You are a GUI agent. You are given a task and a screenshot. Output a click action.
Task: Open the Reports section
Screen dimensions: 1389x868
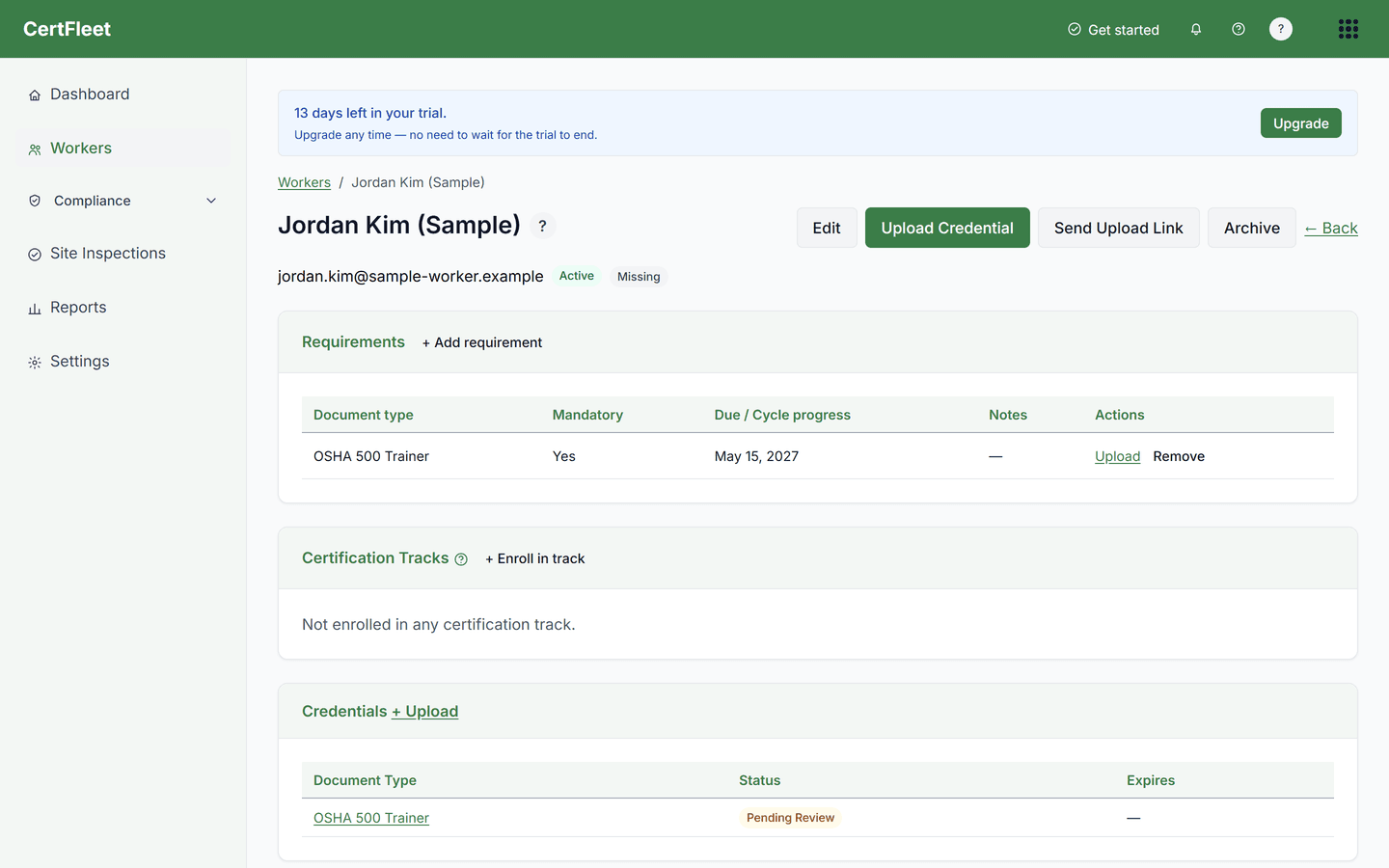[x=78, y=307]
